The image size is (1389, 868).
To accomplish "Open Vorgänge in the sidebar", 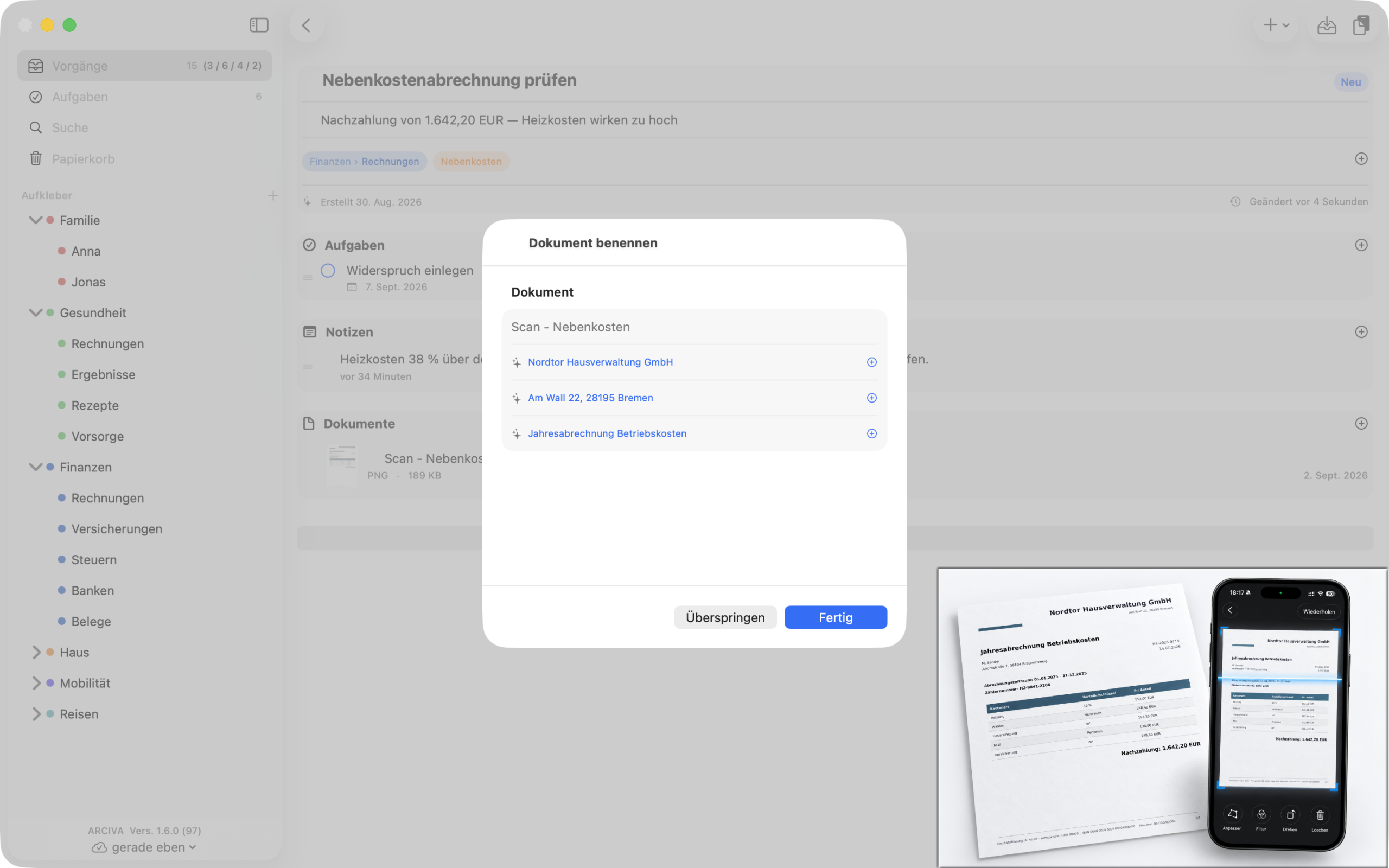I will pyautogui.click(x=145, y=66).
